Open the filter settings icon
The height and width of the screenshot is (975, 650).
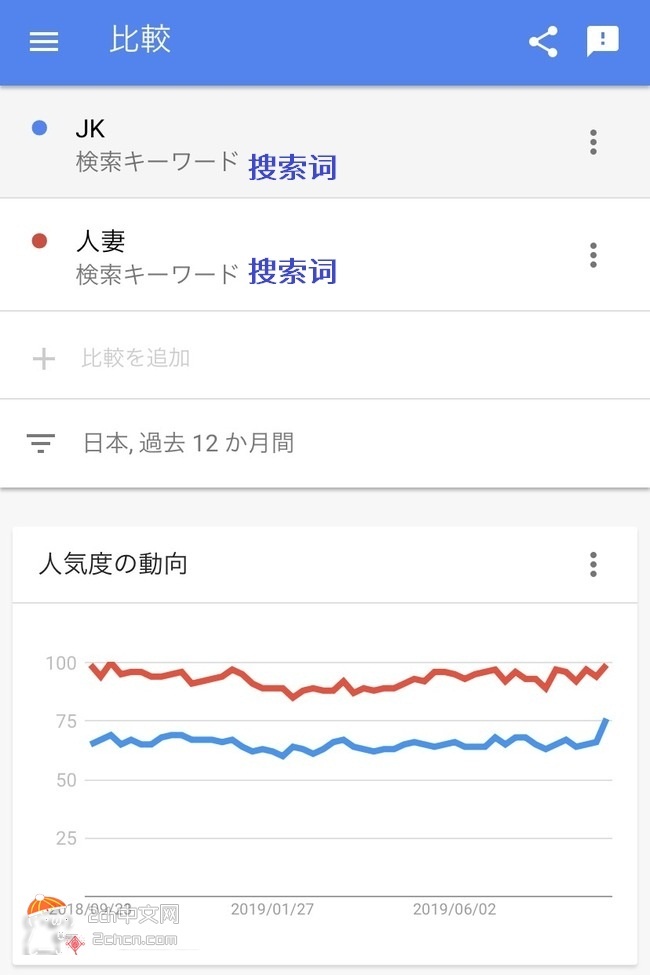click(41, 443)
